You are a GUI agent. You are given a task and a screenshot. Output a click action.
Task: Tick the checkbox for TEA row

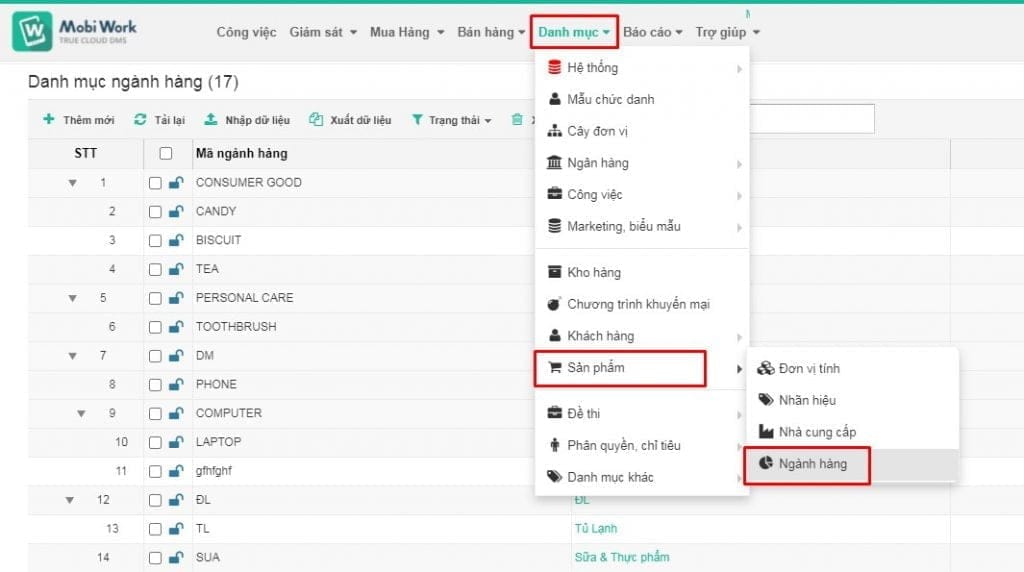[x=155, y=269]
